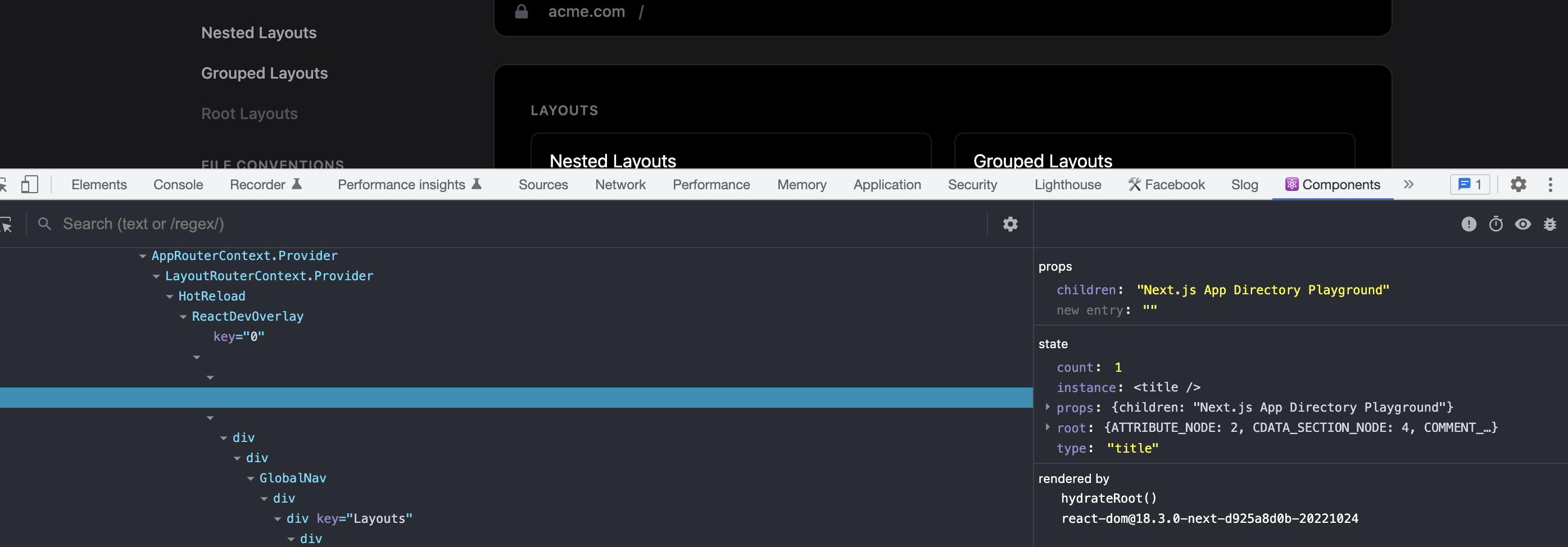Click the search magnifier icon
The width and height of the screenshot is (1568, 547).
coord(44,224)
